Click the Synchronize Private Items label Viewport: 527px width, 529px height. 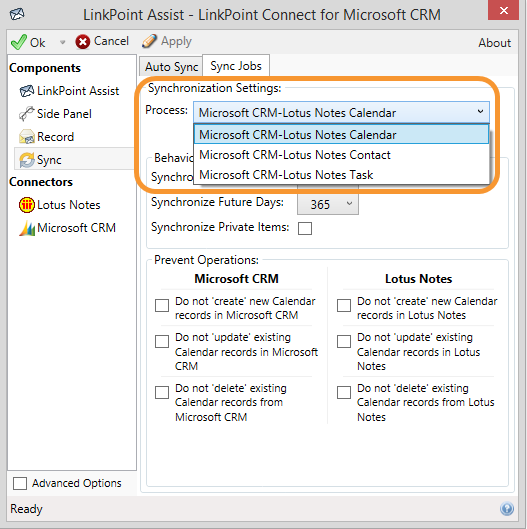tap(220, 227)
